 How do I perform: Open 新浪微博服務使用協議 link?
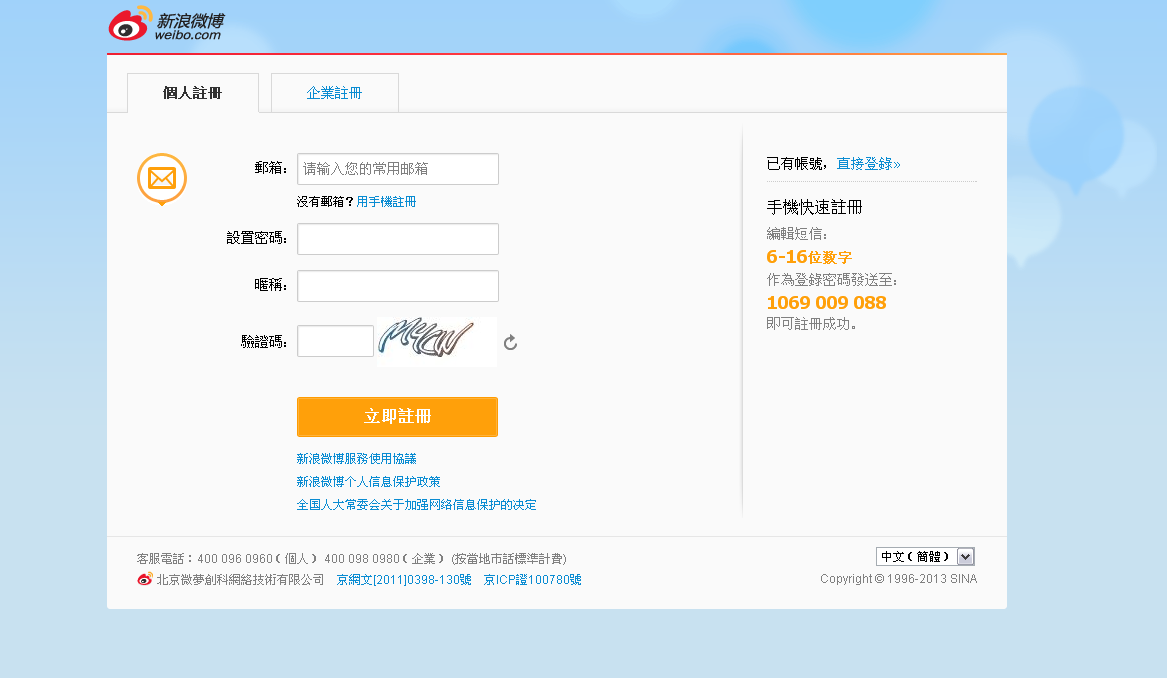point(357,458)
